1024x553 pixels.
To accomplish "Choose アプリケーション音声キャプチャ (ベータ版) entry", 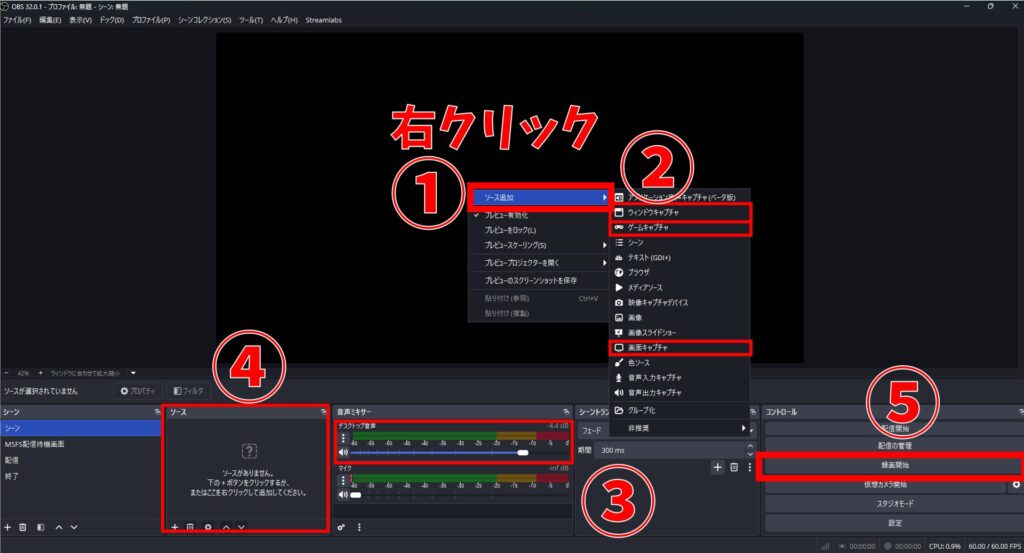I will pyautogui.click(x=679, y=197).
